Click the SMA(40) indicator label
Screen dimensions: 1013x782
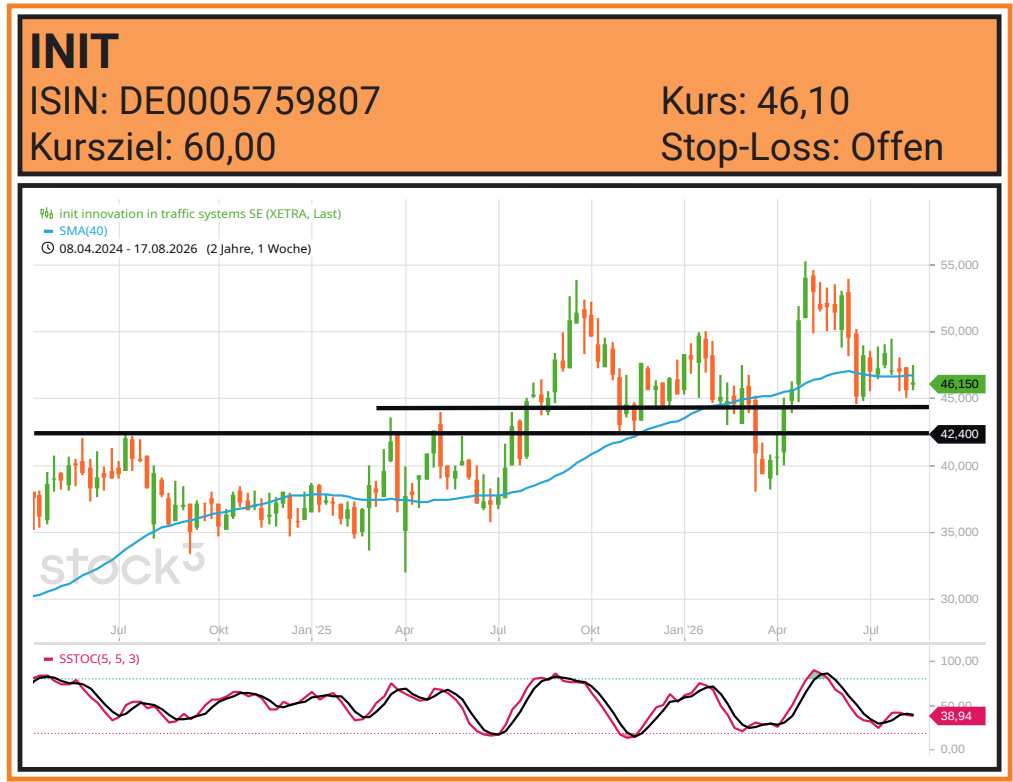pyautogui.click(x=83, y=231)
